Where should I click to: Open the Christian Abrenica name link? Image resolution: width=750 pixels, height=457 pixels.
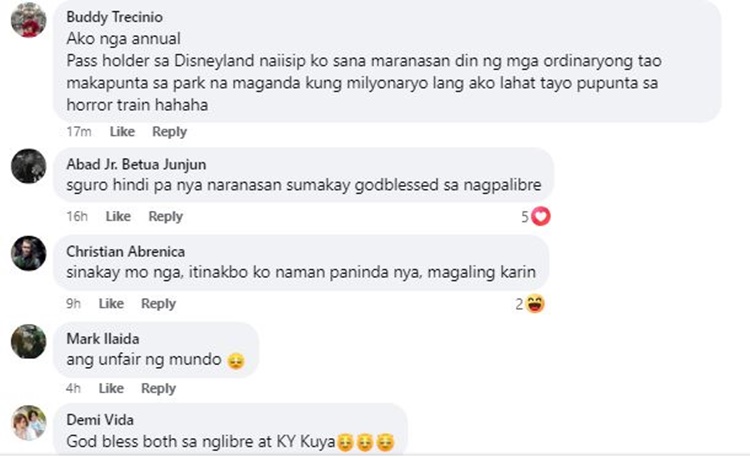125,251
